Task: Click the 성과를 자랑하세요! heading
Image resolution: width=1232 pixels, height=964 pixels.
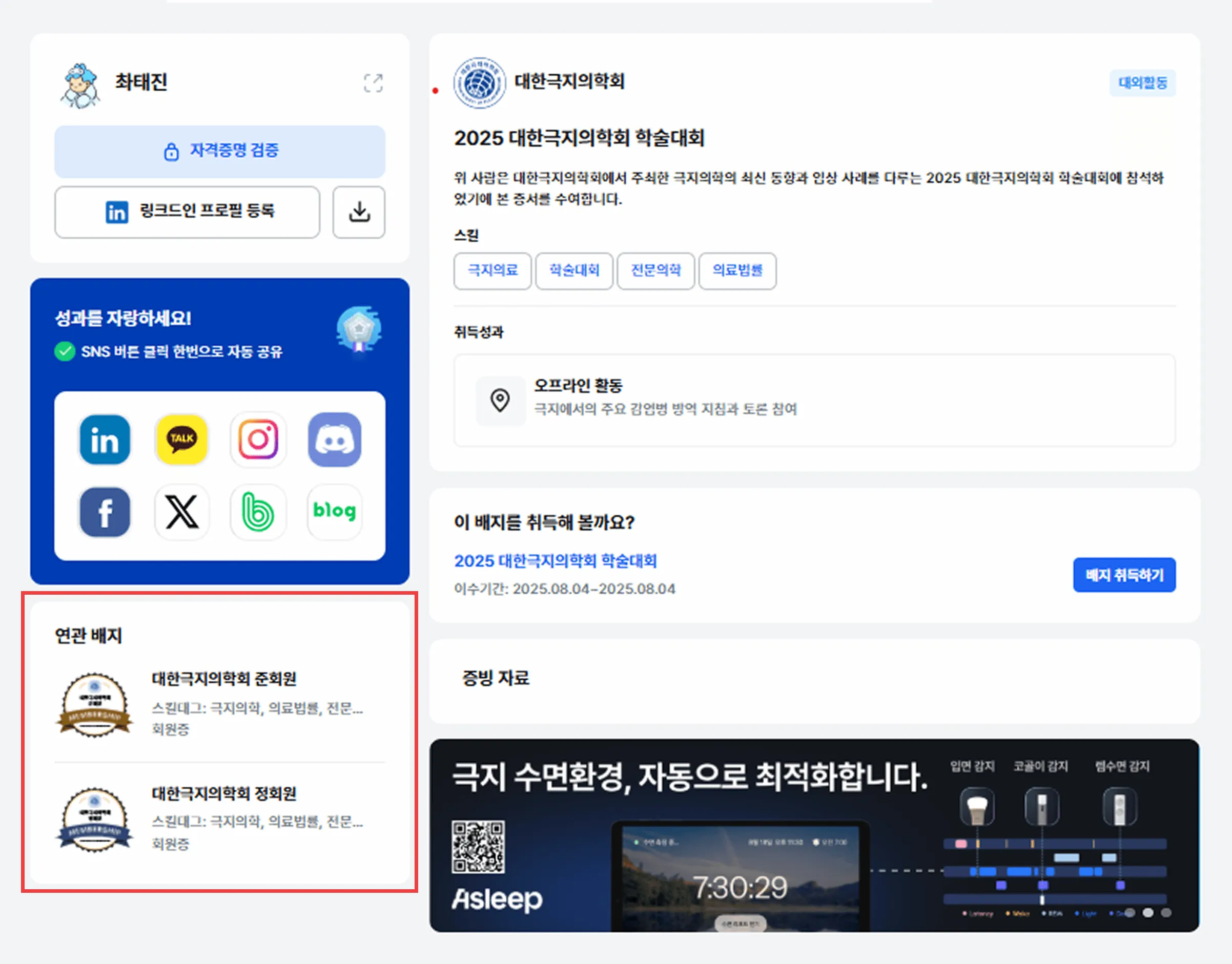Action: 123,318
